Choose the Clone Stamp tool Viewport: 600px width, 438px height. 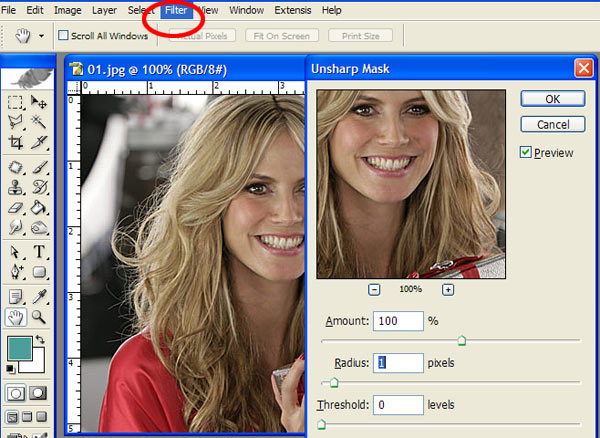(15, 187)
